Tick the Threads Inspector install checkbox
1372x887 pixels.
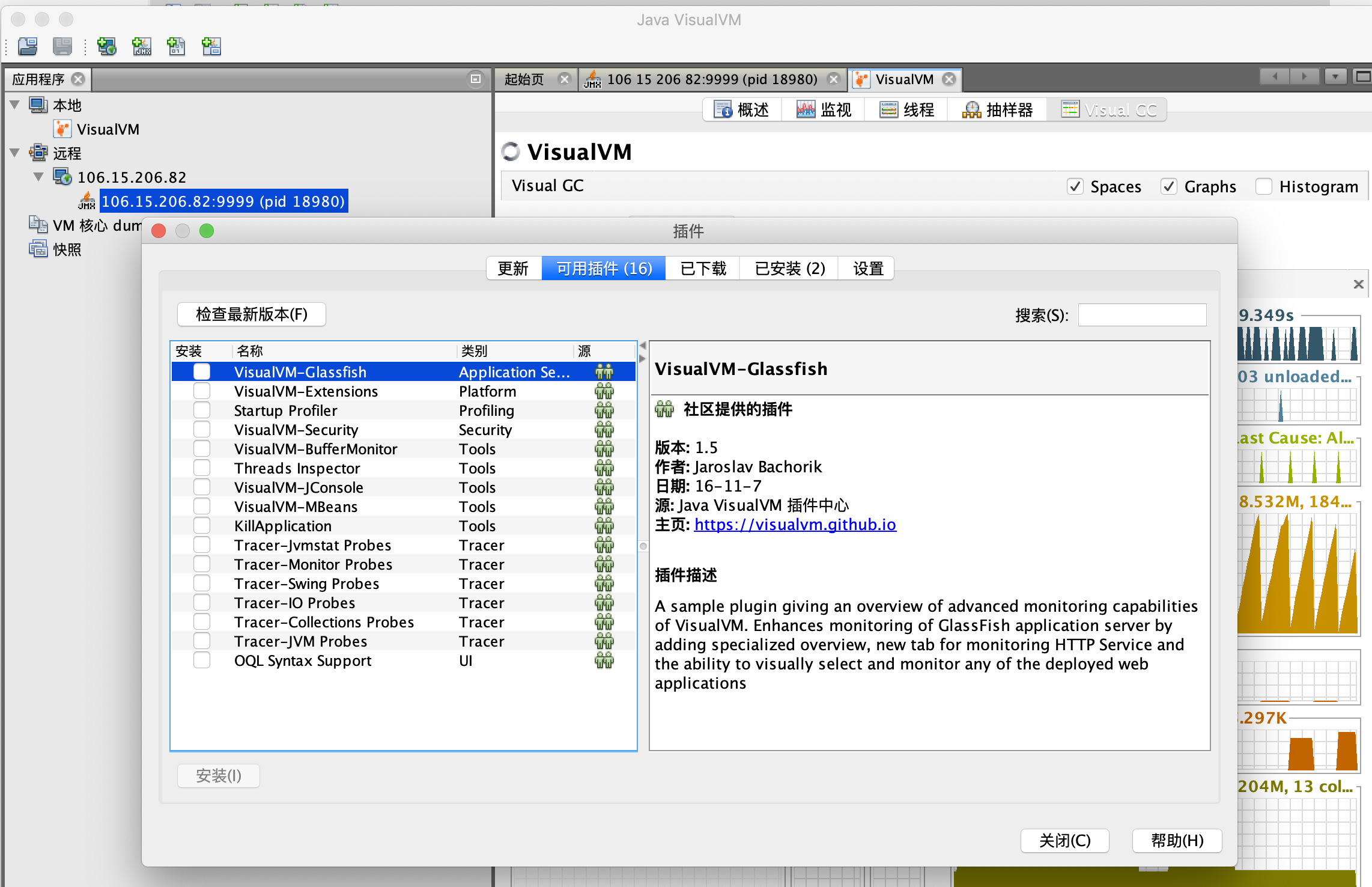click(202, 468)
